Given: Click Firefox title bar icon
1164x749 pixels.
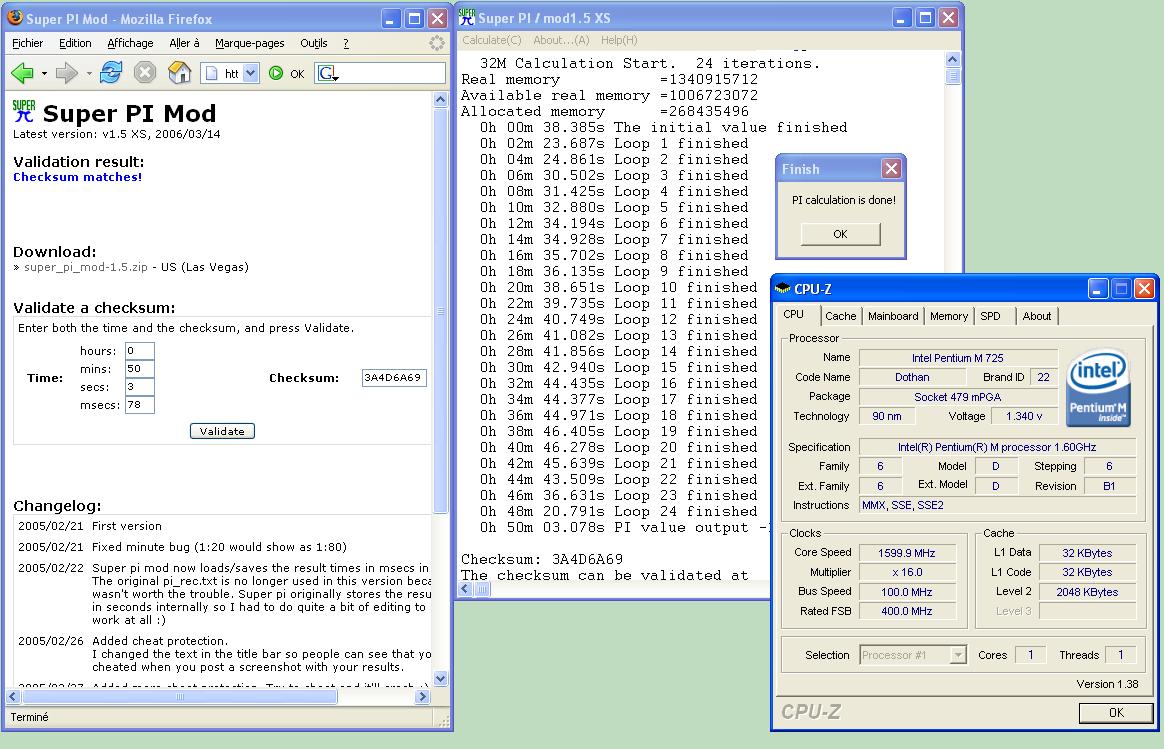Looking at the screenshot, I should point(15,18).
